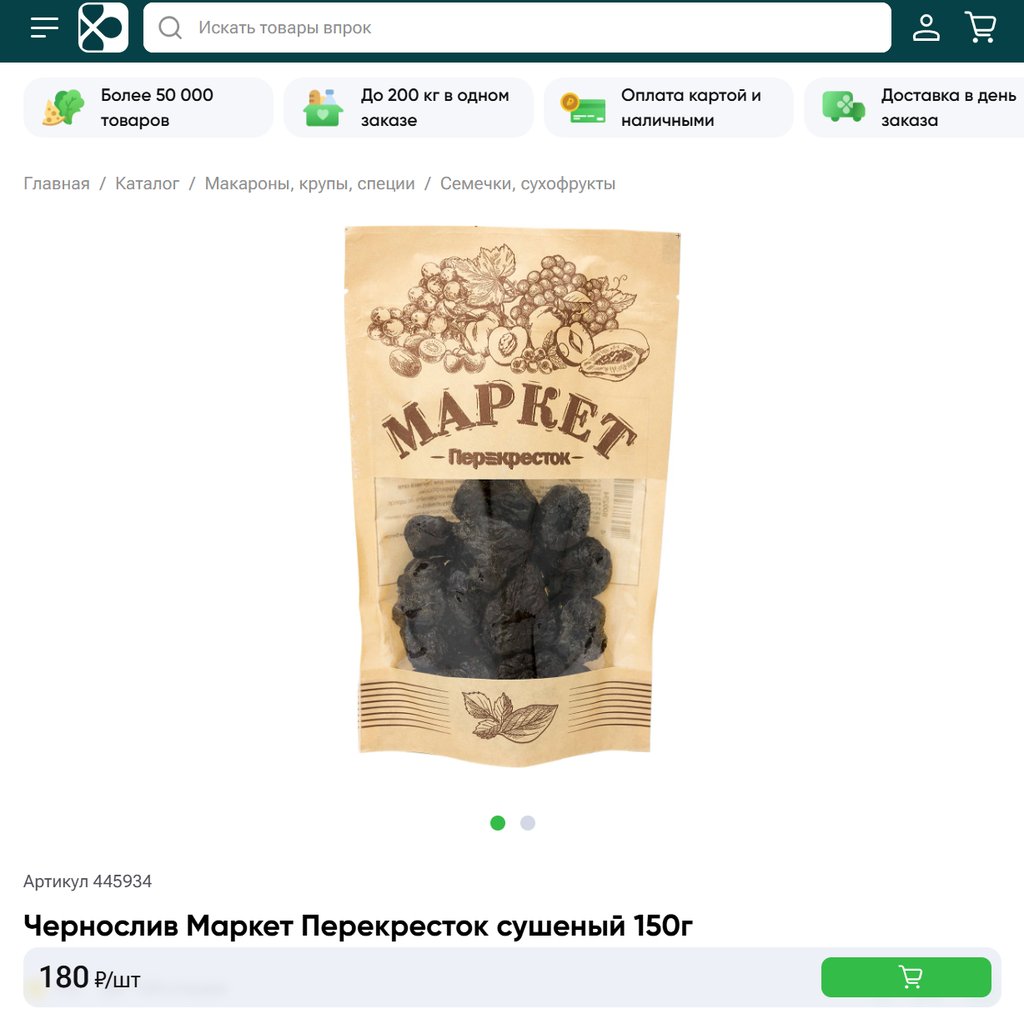Viewport: 1024px width, 1014px height.
Task: Click the payment card icon
Action: click(x=583, y=108)
